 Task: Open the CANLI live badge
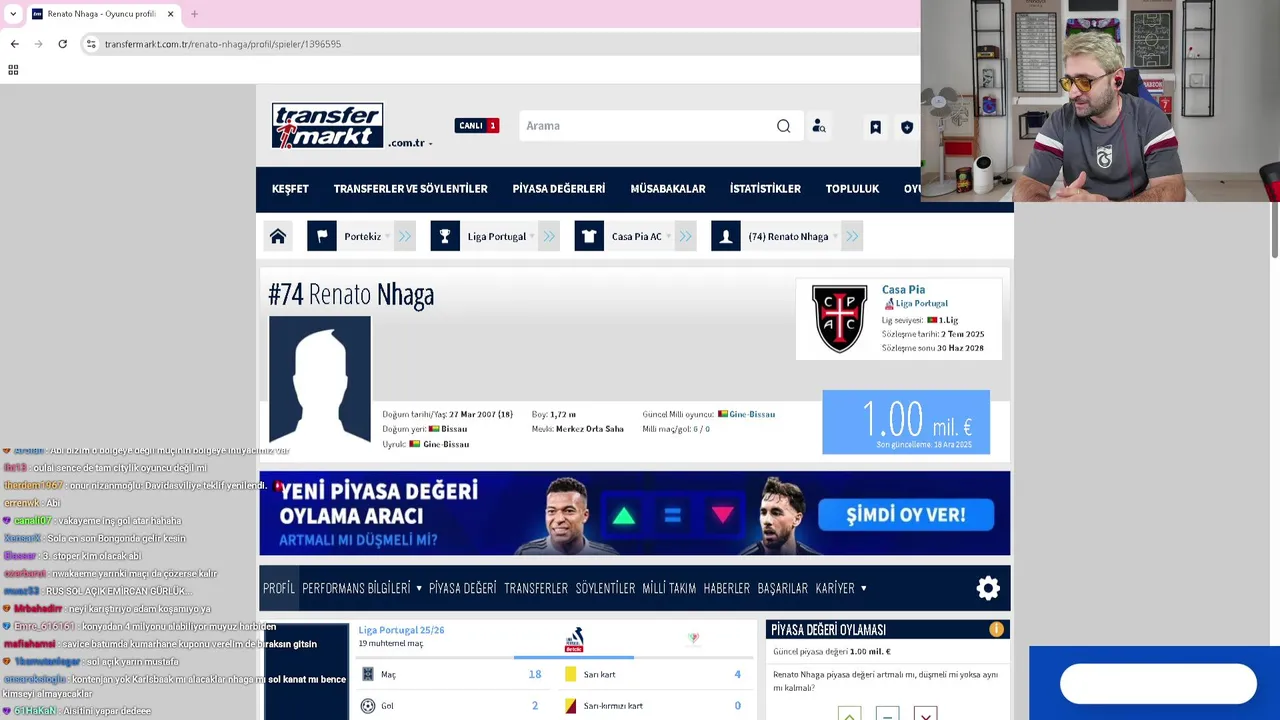click(x=477, y=126)
